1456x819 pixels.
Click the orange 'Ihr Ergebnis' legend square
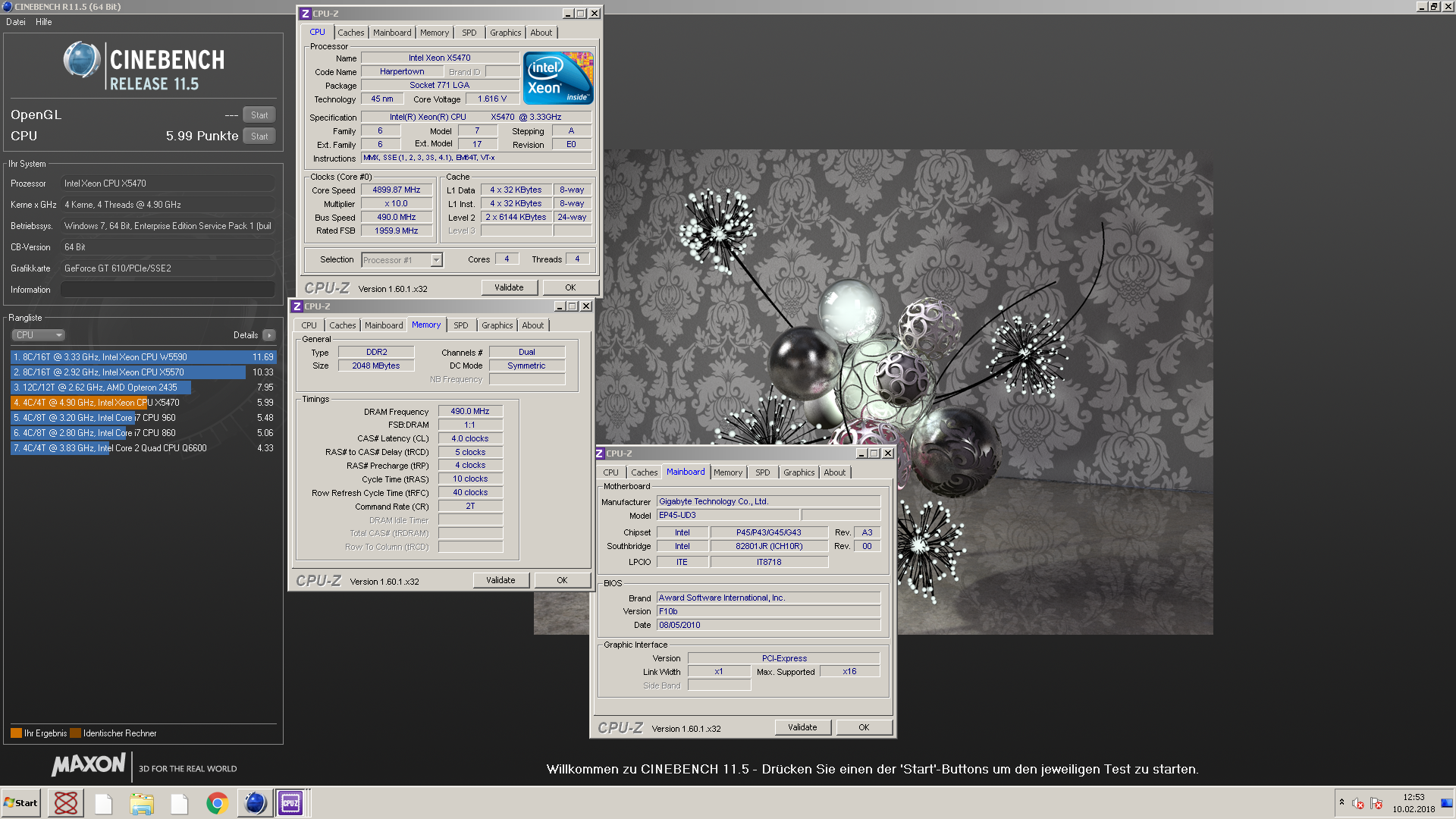(x=16, y=733)
